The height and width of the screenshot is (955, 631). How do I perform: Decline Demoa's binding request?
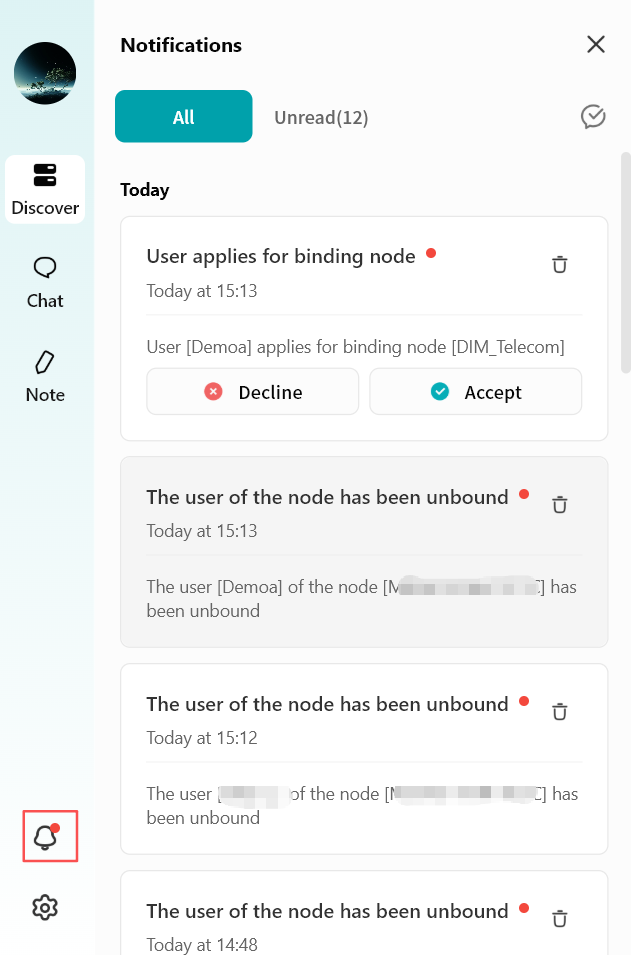(253, 392)
